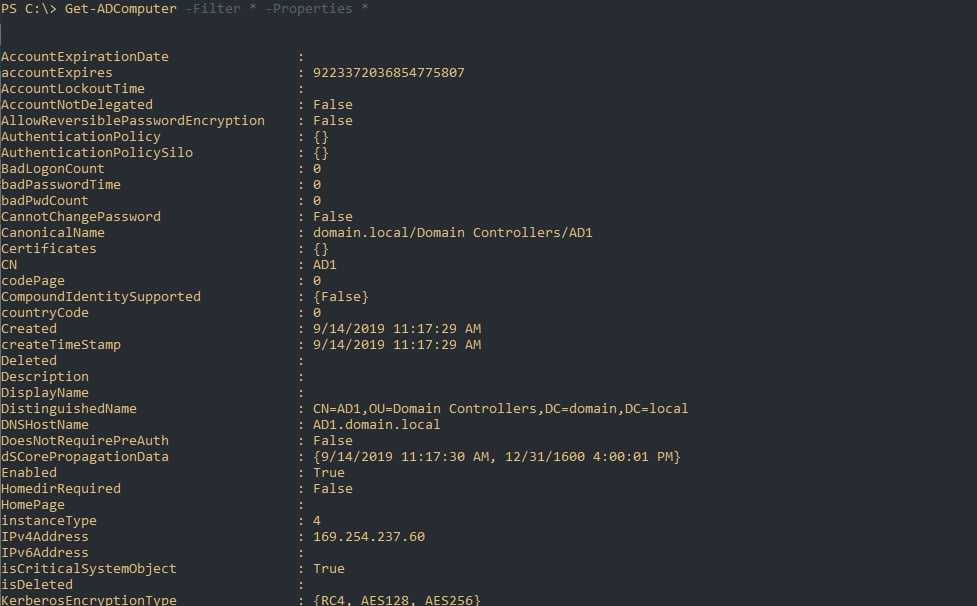977x606 pixels.
Task: Click the Enabled value True
Action: pyautogui.click(x=328, y=473)
